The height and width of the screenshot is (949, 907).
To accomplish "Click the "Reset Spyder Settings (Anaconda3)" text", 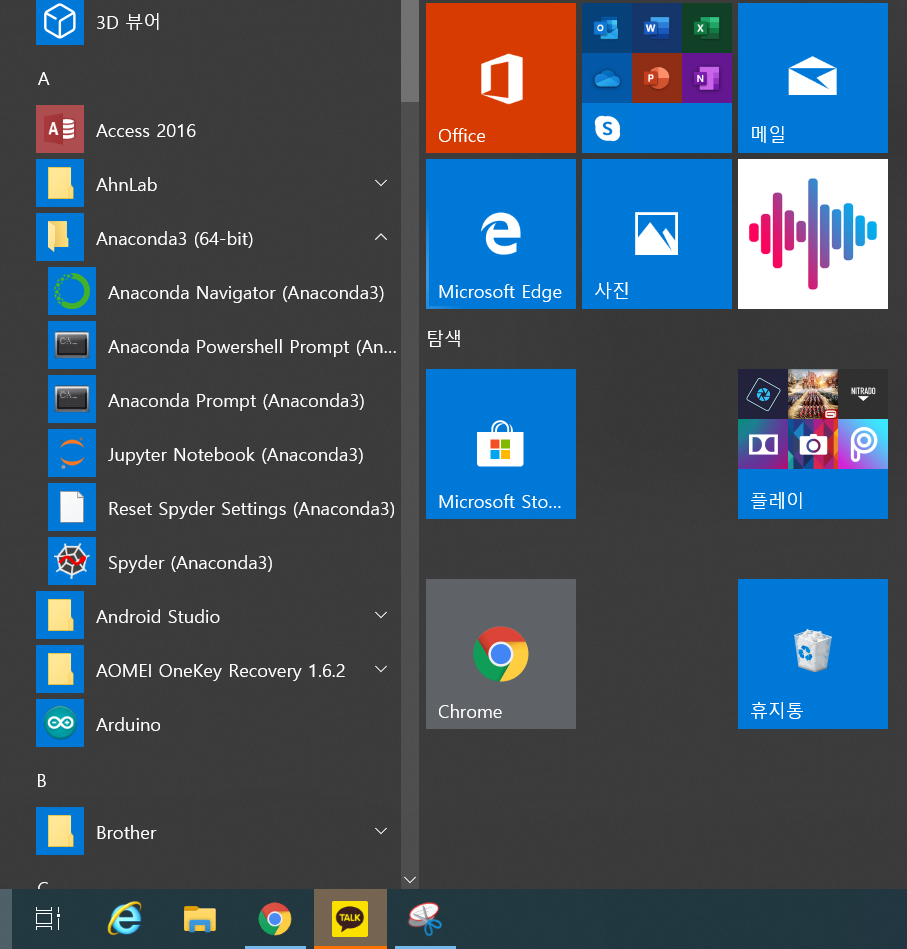I will [x=251, y=509].
